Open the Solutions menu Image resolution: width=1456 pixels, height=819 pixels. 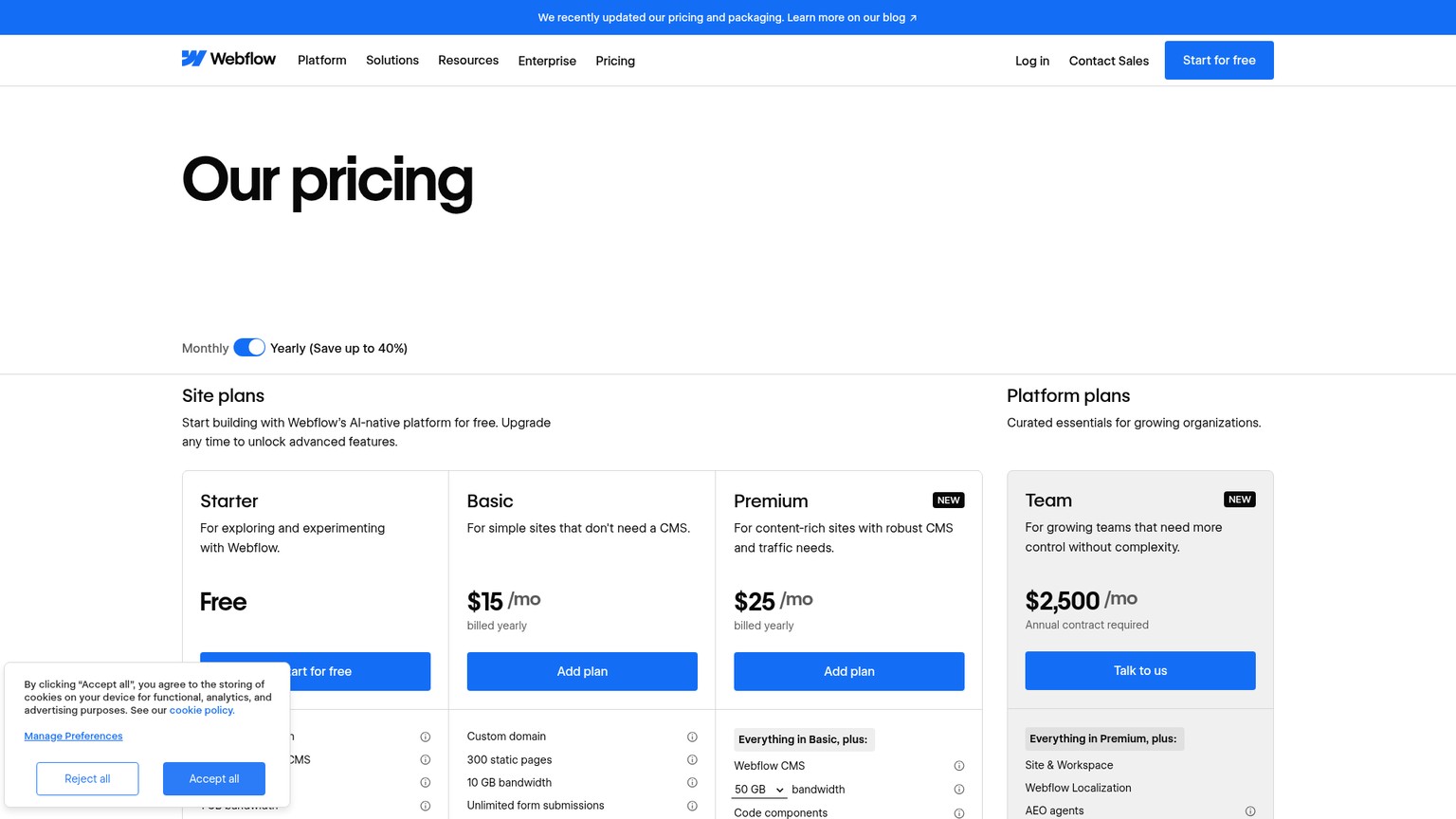tap(392, 60)
